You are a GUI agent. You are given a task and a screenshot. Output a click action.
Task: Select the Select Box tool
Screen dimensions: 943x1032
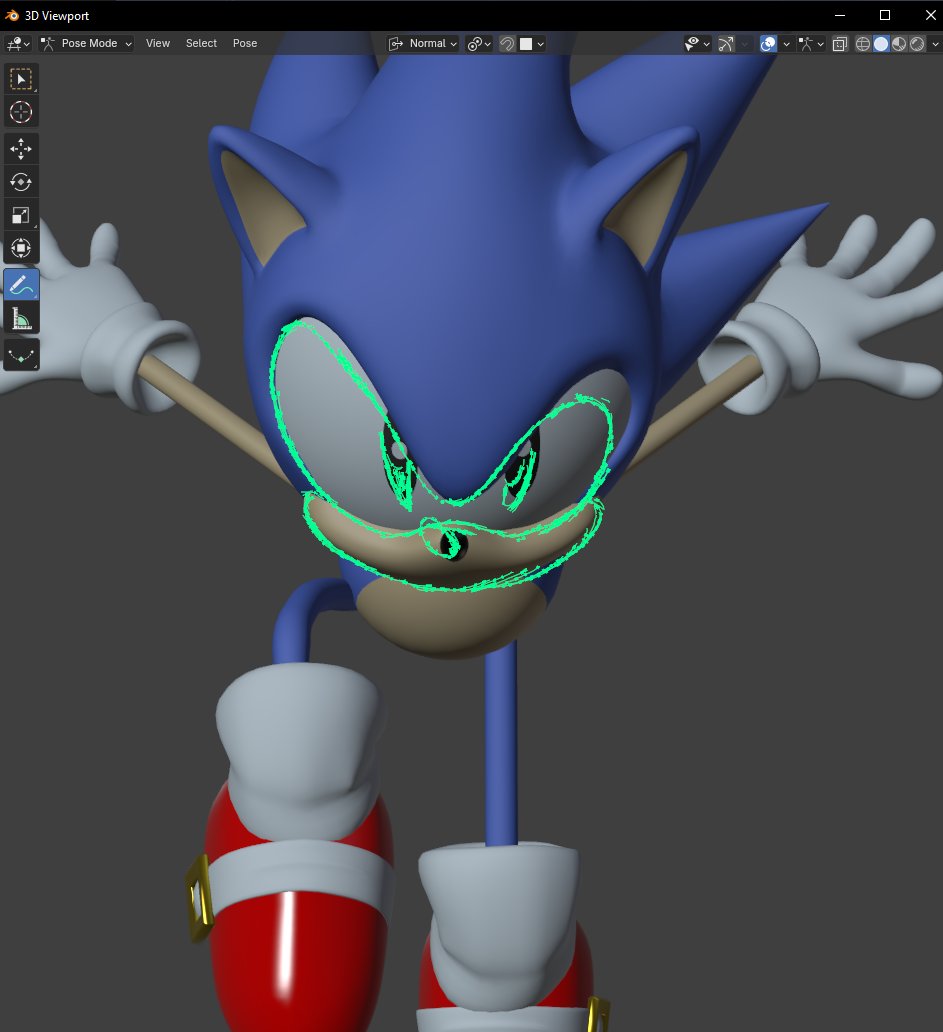[x=21, y=79]
